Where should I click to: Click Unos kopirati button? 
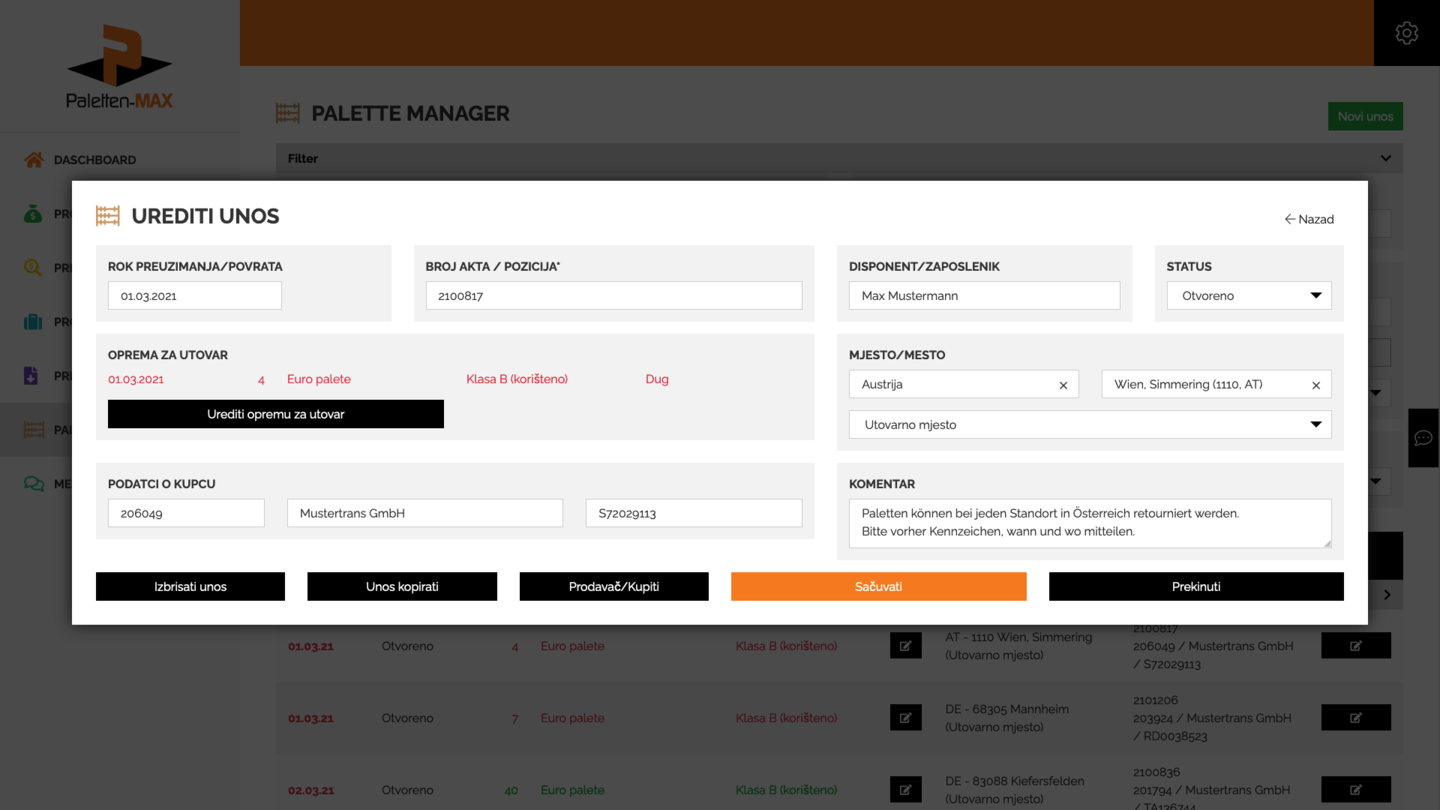click(402, 587)
